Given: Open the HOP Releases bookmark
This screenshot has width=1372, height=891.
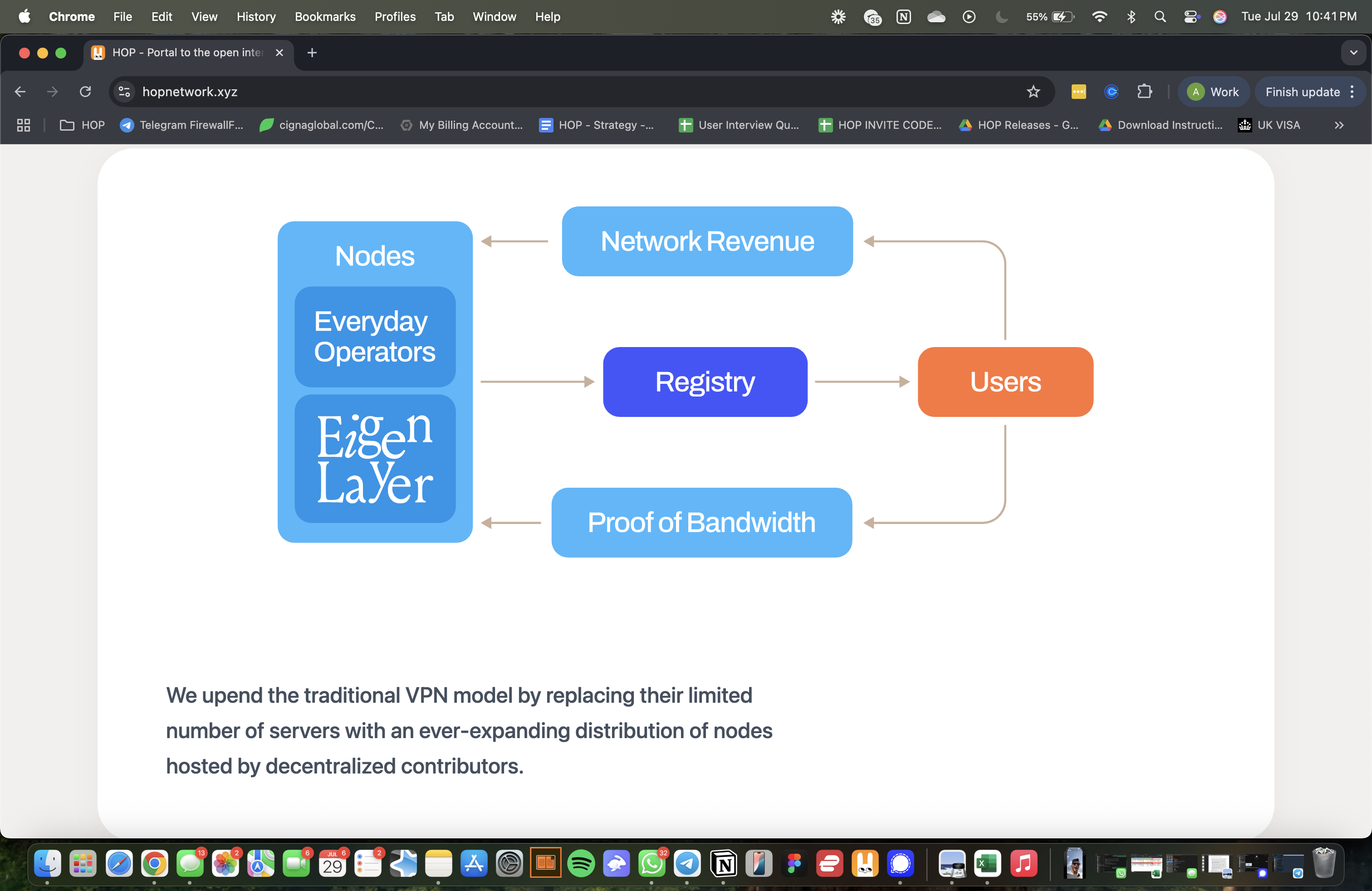Looking at the screenshot, I should click(x=1019, y=125).
